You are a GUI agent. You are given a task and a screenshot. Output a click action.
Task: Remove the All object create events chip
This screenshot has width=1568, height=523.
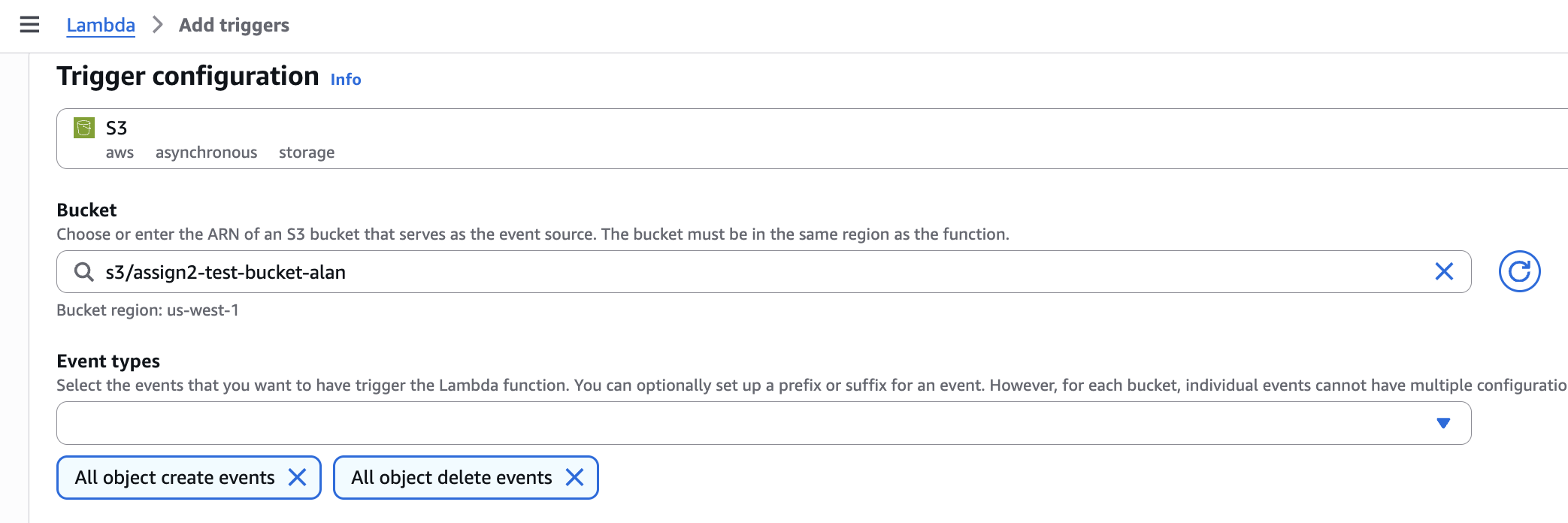click(298, 478)
